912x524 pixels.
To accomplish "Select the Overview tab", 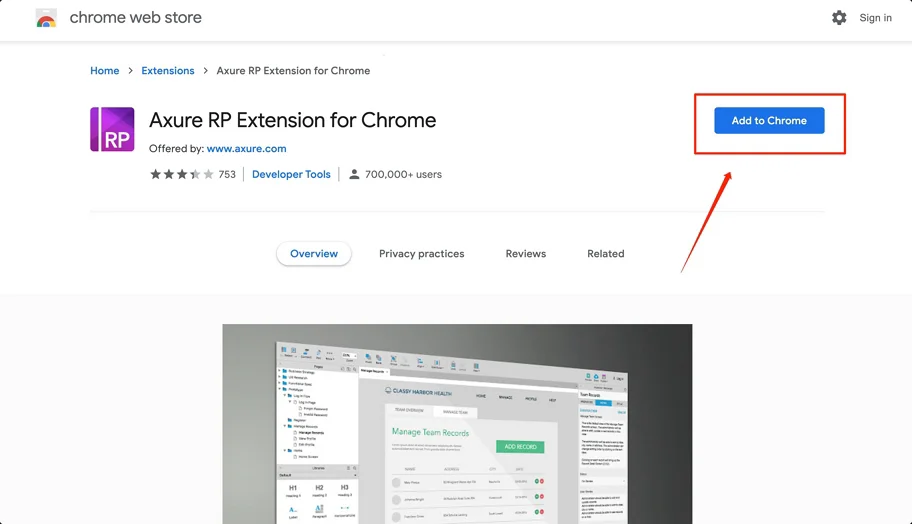I will 314,254.
